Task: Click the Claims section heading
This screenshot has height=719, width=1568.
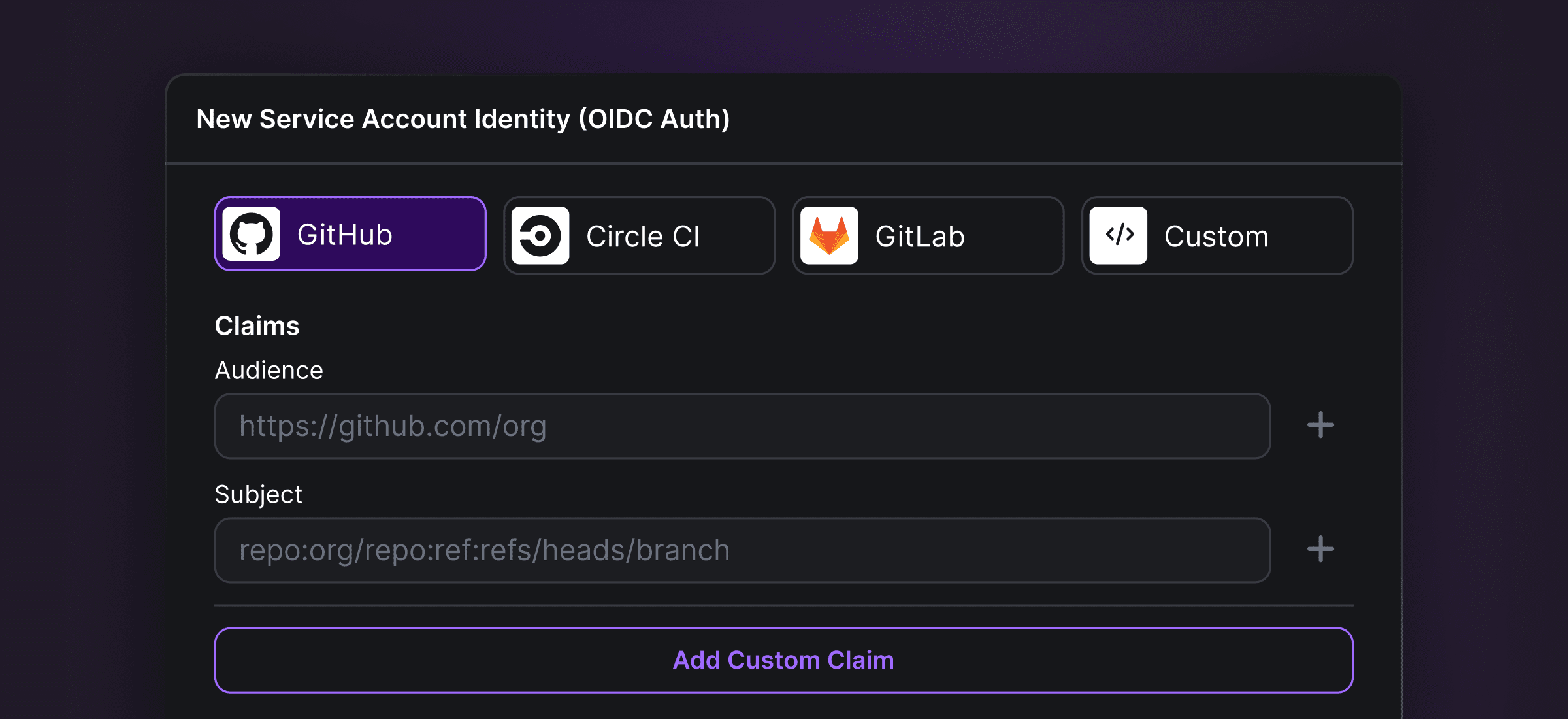Action: (257, 326)
